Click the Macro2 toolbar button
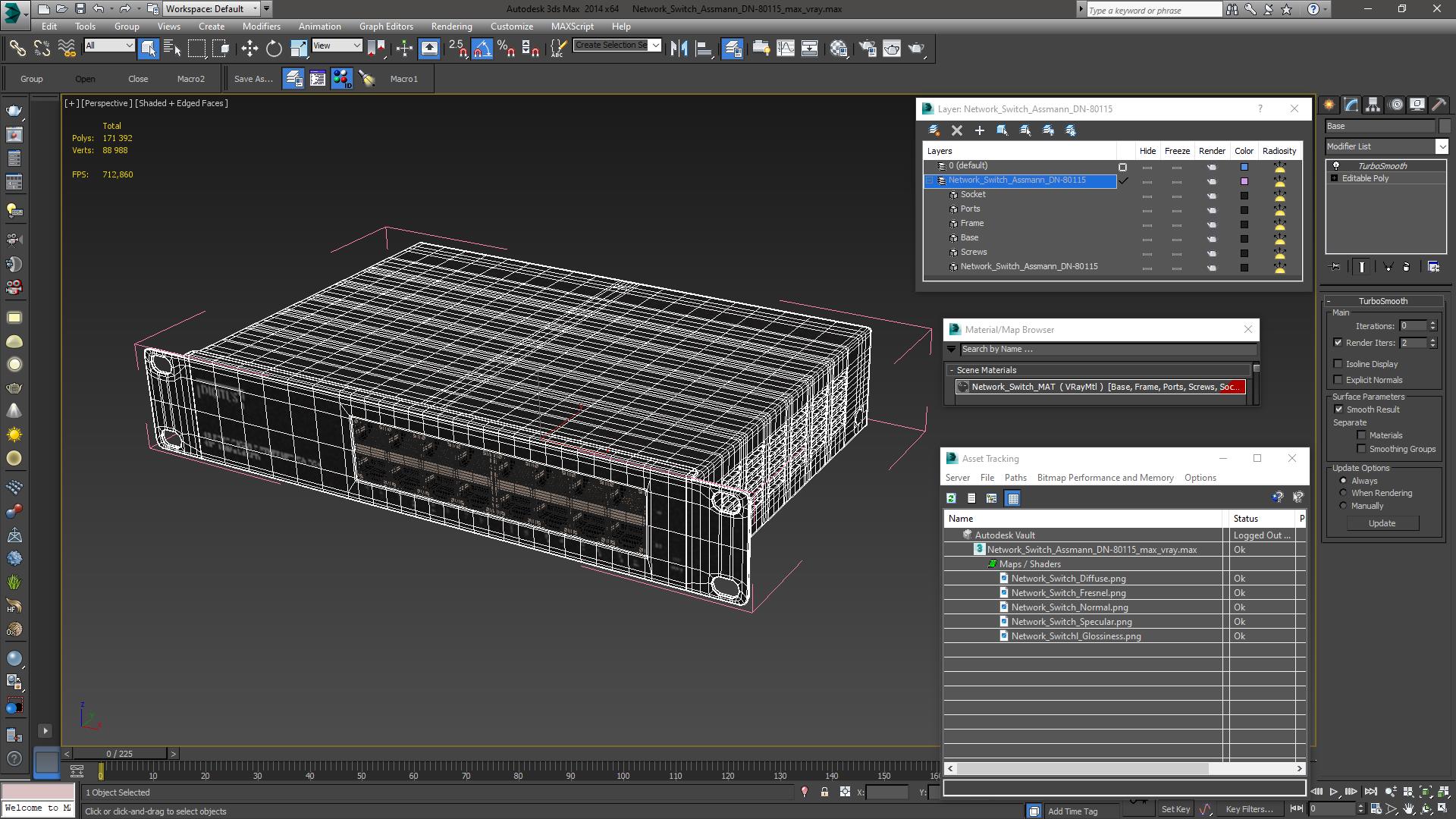 pyautogui.click(x=191, y=79)
